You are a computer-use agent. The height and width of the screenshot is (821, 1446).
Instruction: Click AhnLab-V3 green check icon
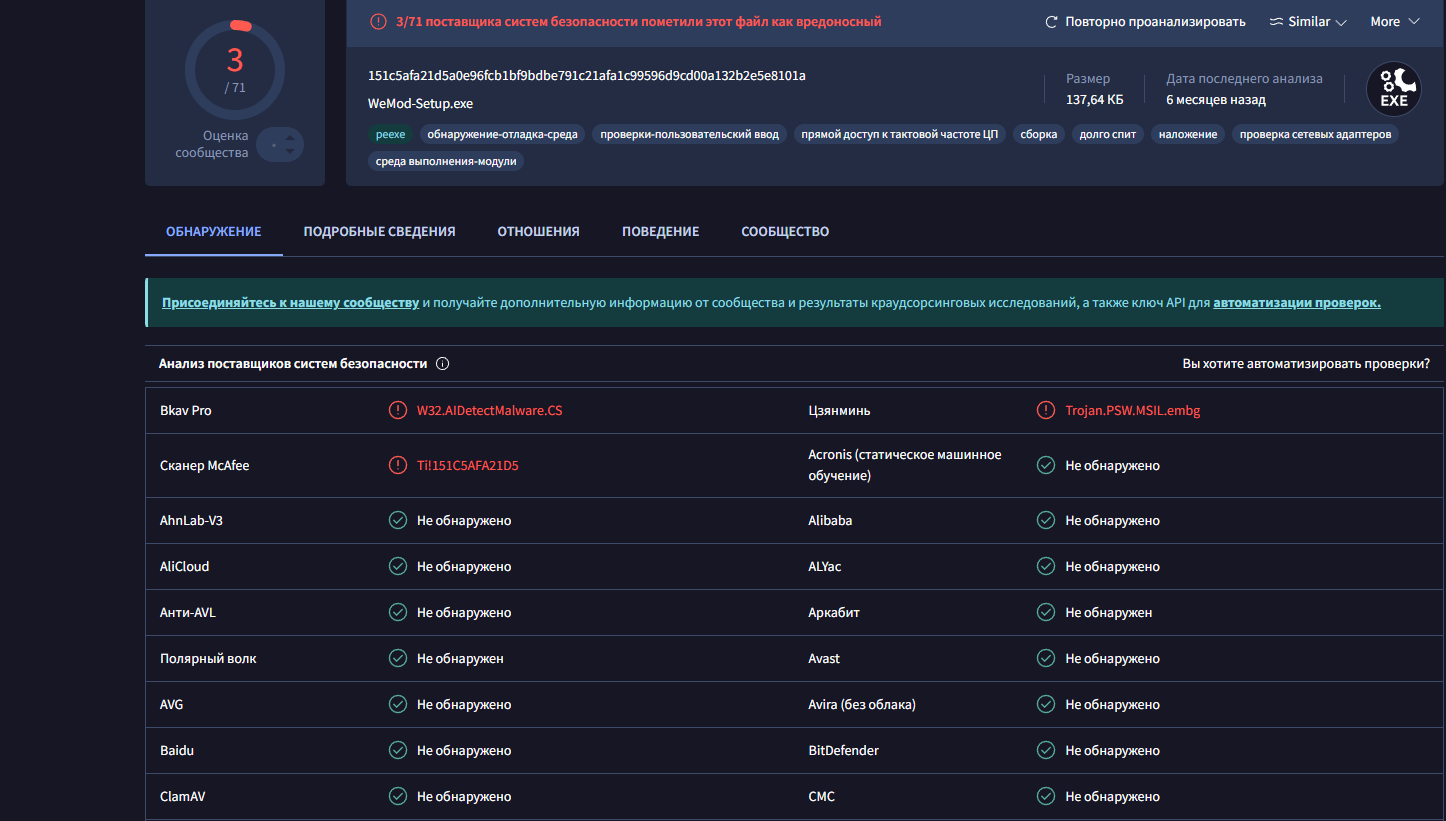coord(397,520)
